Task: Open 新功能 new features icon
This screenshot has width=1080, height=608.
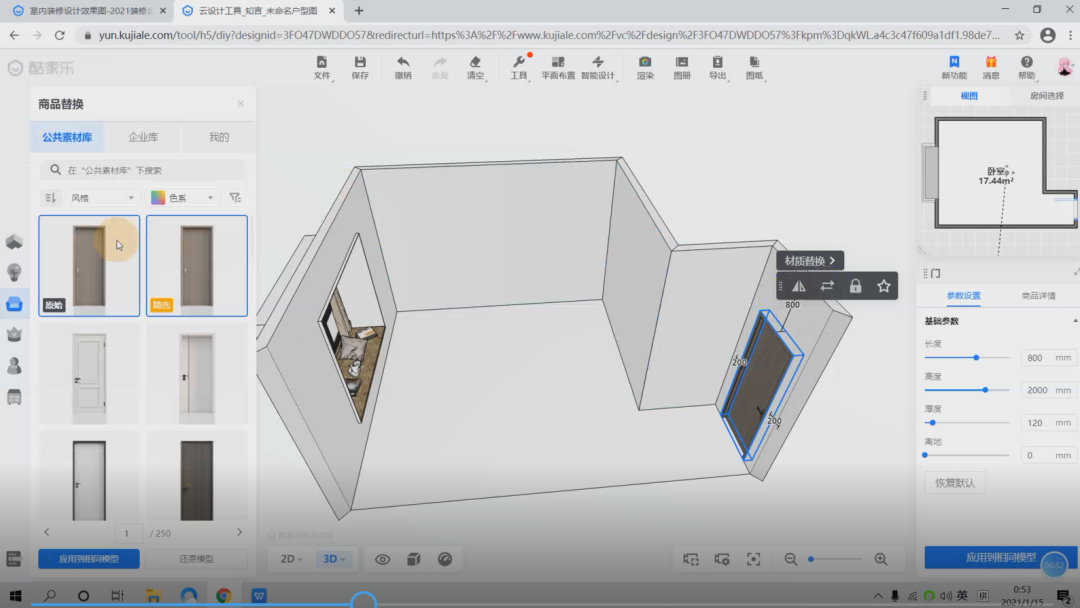Action: 954,67
